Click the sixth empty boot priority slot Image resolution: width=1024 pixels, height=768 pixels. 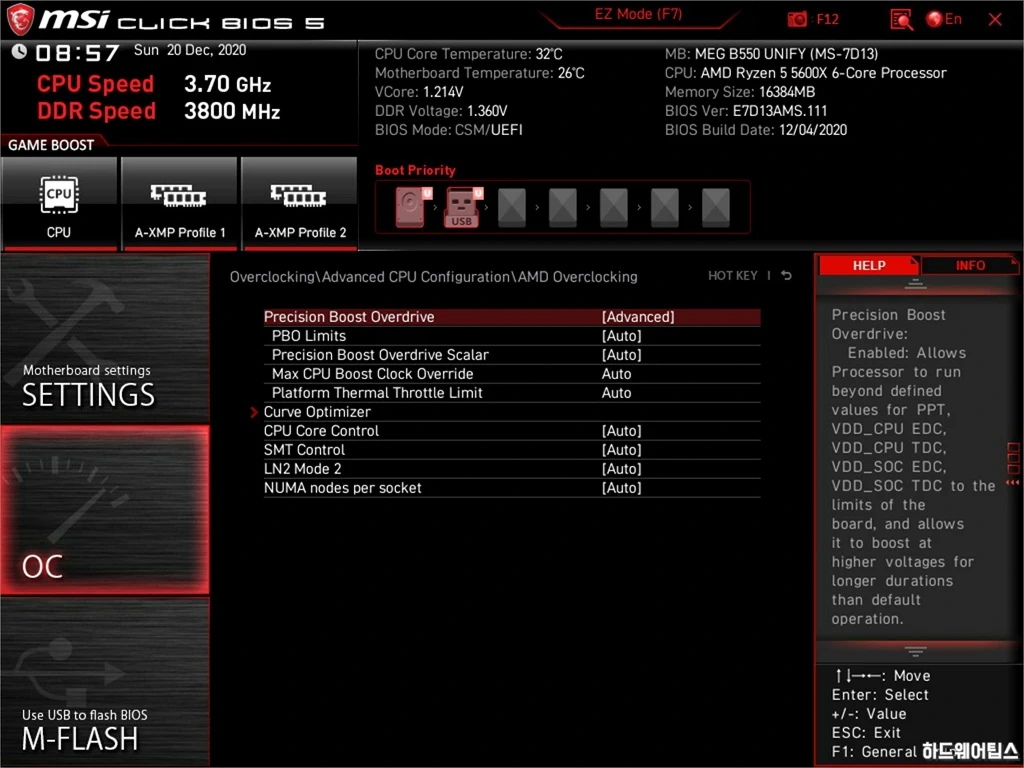point(664,207)
